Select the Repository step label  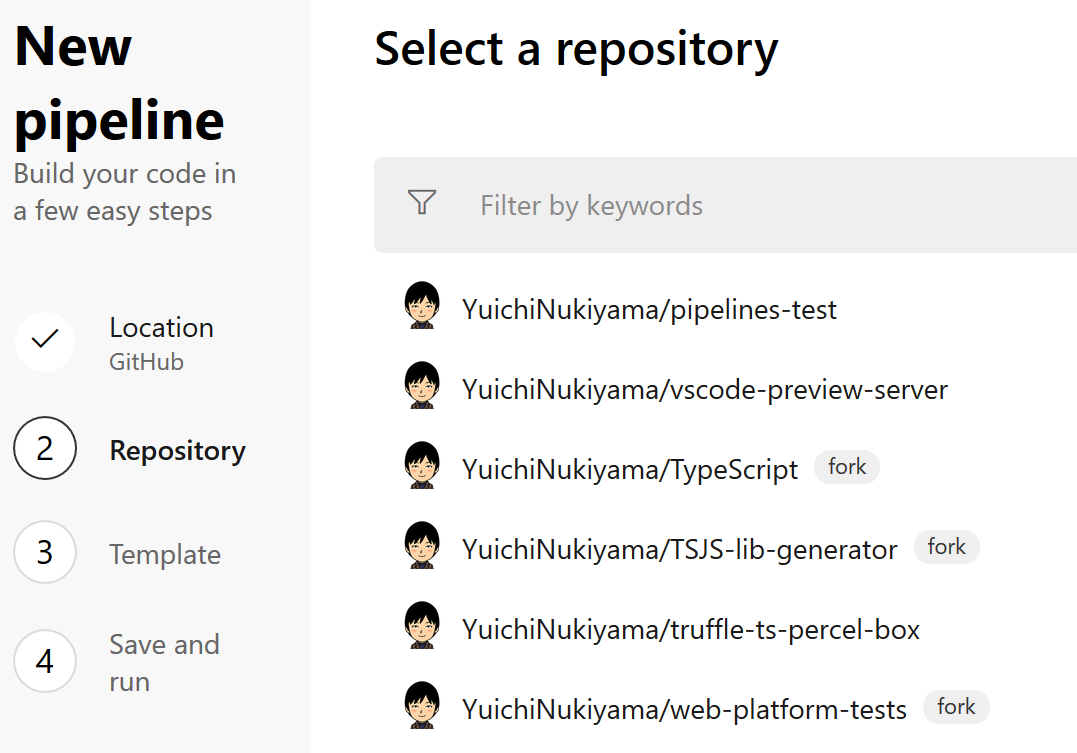tap(177, 451)
